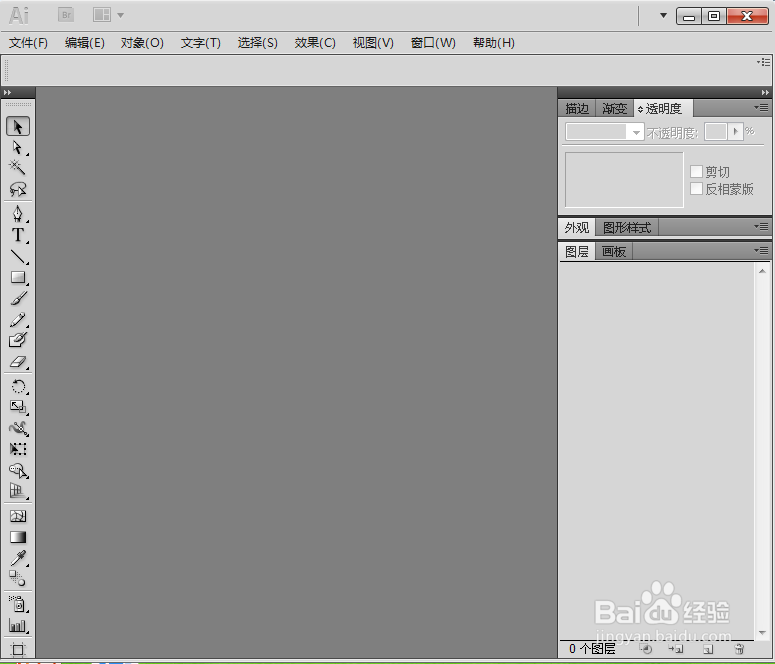Select the Pencil tool

tap(18, 319)
